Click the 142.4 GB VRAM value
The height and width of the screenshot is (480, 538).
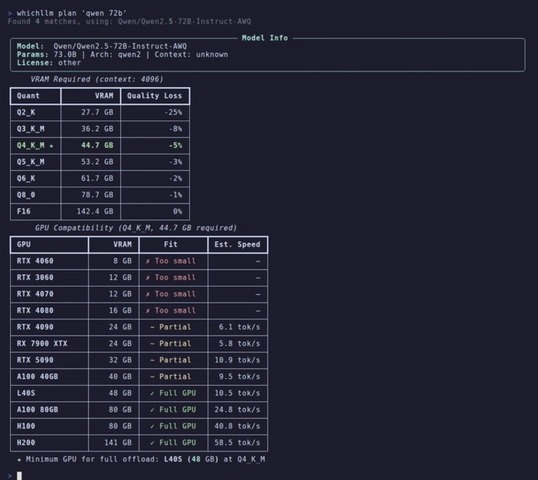pyautogui.click(x=95, y=211)
